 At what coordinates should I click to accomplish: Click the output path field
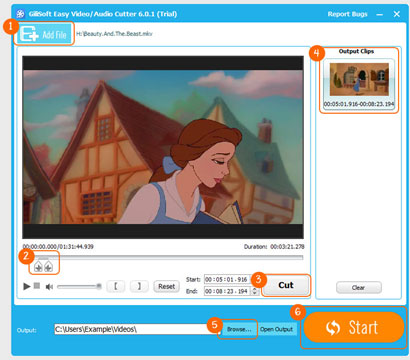(137, 329)
